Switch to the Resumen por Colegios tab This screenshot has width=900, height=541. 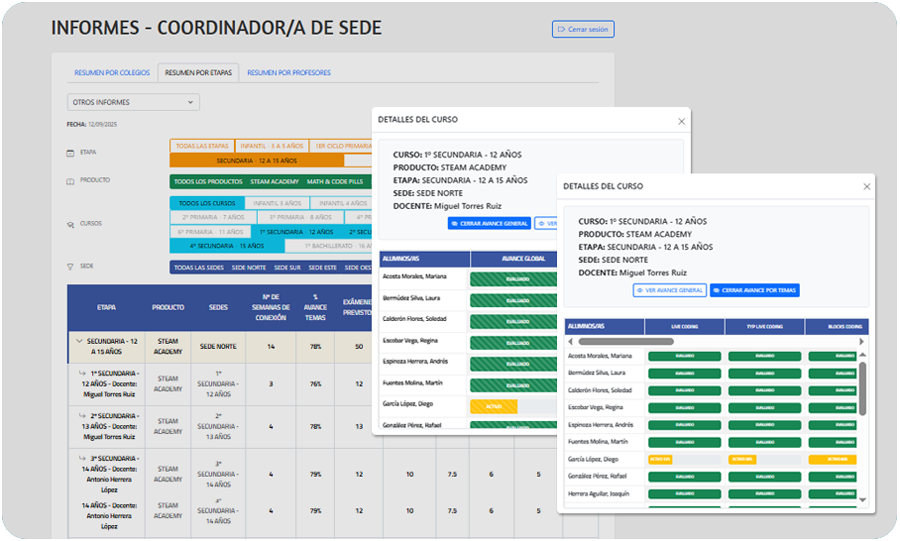112,73
